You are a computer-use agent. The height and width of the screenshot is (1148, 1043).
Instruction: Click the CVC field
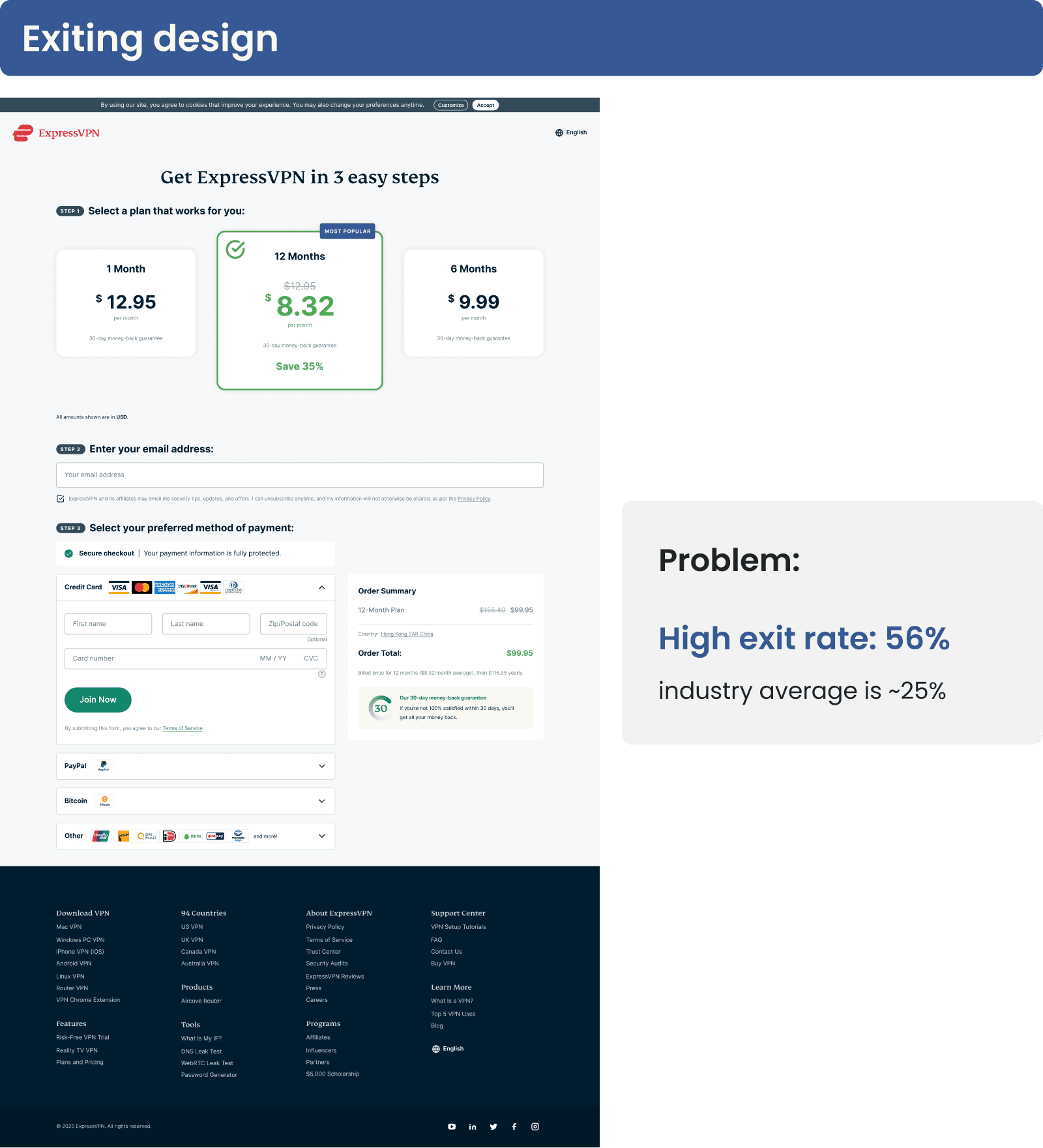pos(311,658)
